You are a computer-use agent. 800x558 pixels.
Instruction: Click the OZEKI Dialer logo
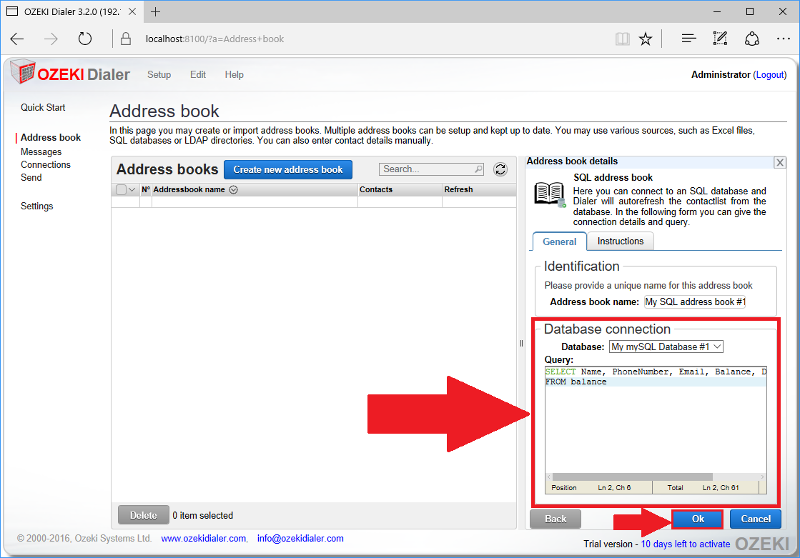point(66,74)
